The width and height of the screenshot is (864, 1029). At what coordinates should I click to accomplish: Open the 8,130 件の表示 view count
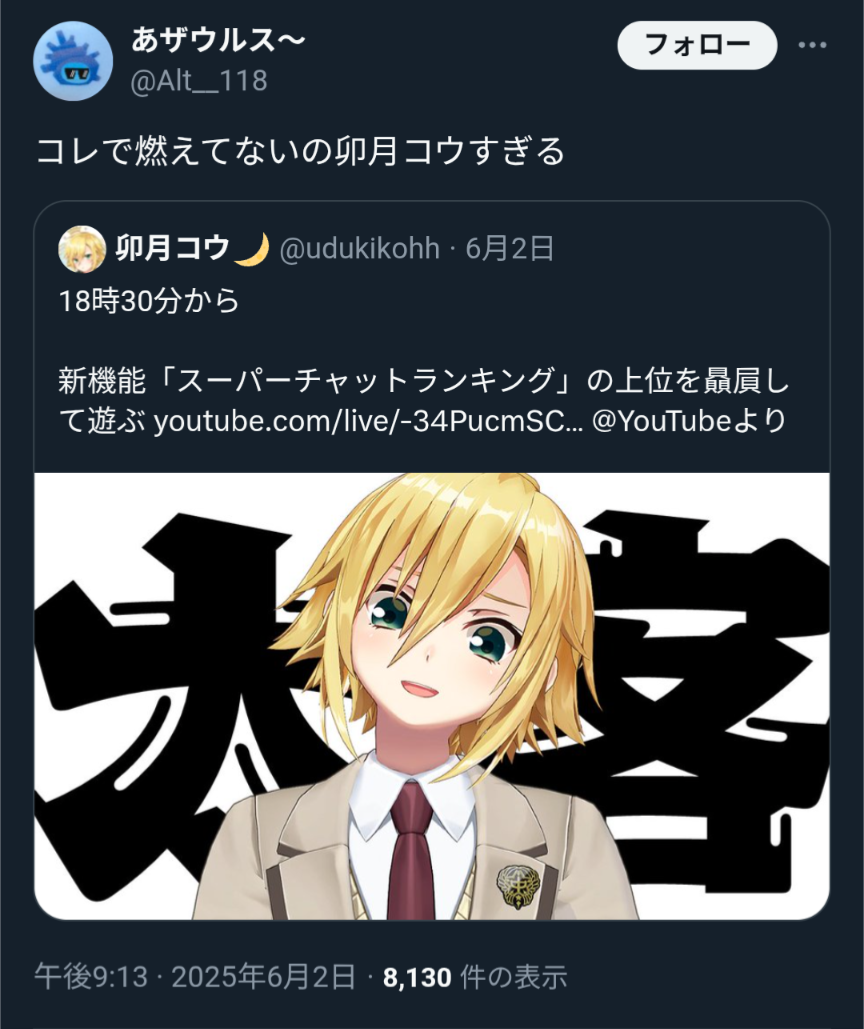click(475, 977)
